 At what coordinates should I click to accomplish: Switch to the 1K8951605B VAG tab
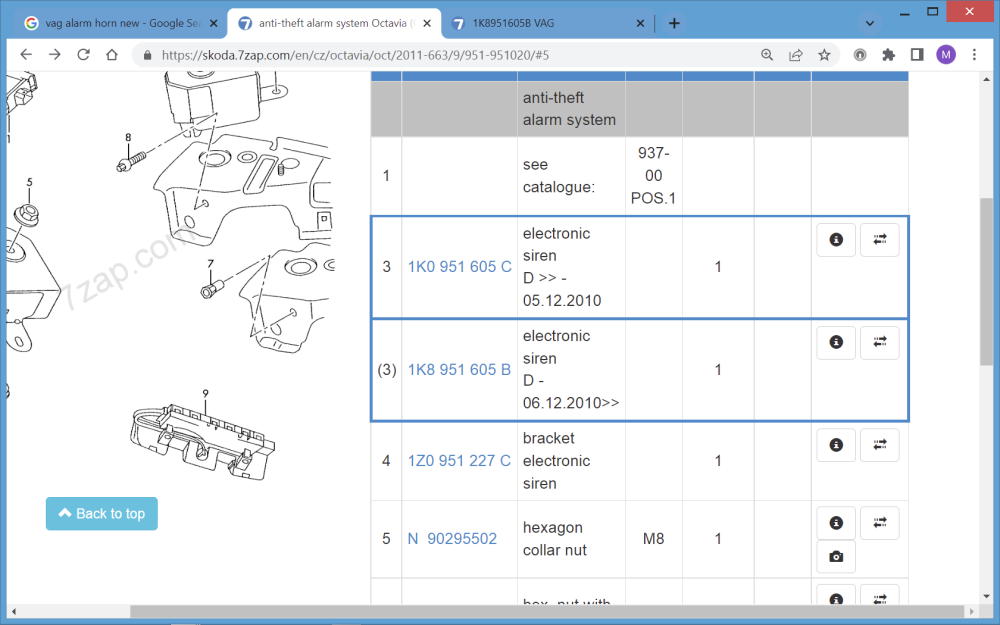pyautogui.click(x=545, y=23)
